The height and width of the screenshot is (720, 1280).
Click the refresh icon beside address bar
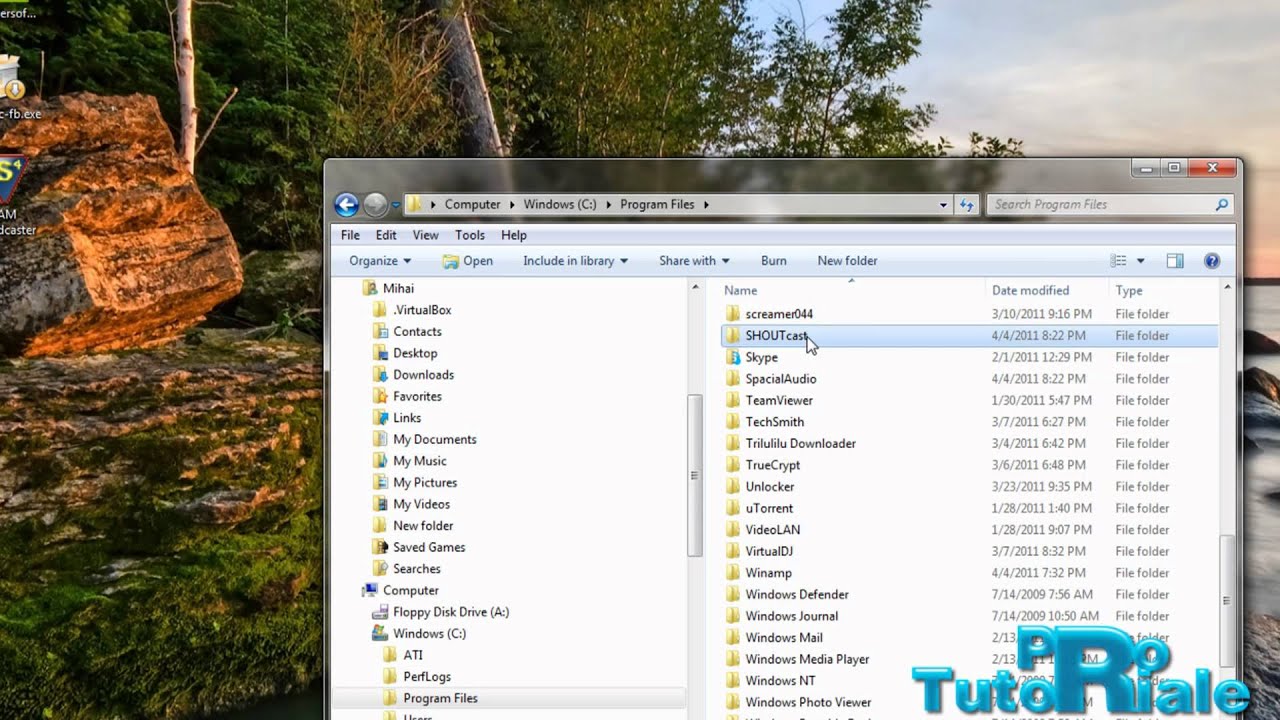tap(966, 205)
